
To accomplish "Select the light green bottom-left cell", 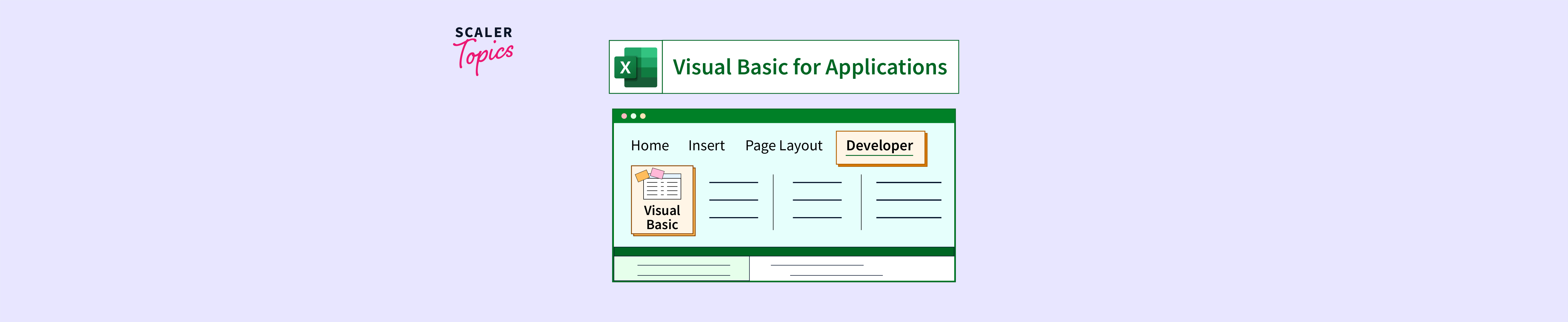I will (x=682, y=269).
